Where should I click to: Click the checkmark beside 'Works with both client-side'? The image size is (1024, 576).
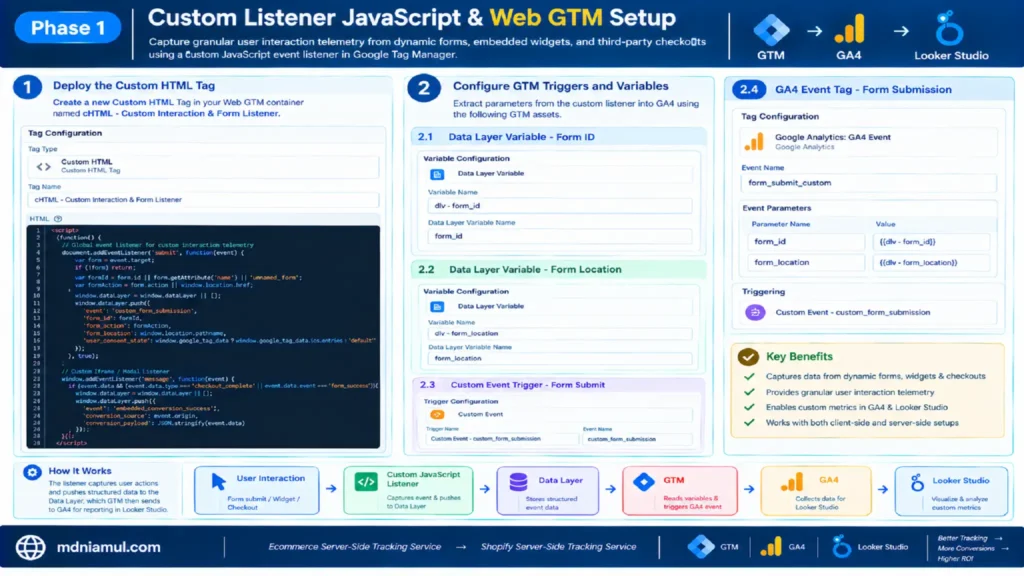click(749, 423)
